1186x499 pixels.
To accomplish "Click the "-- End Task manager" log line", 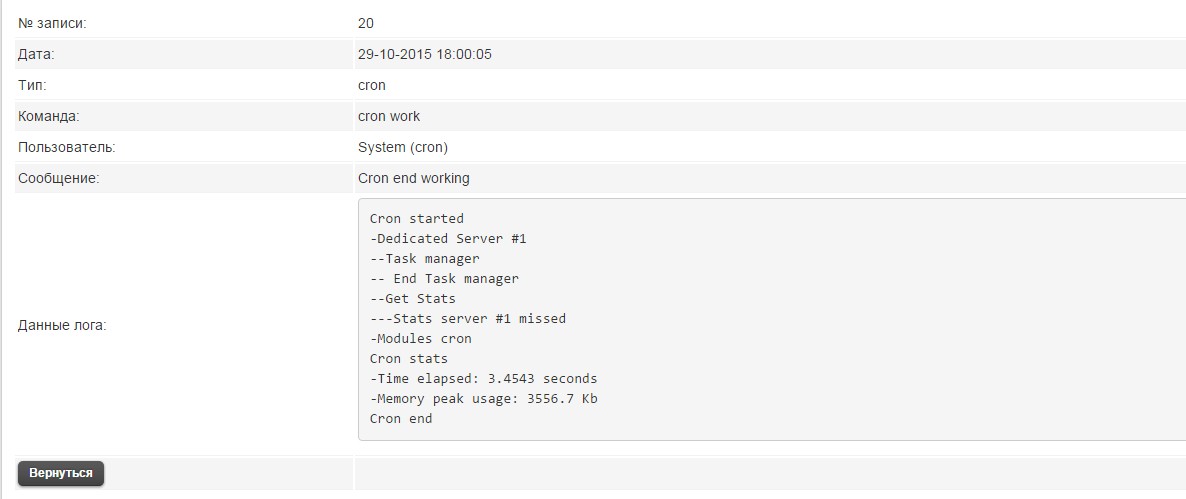I will (x=444, y=278).
